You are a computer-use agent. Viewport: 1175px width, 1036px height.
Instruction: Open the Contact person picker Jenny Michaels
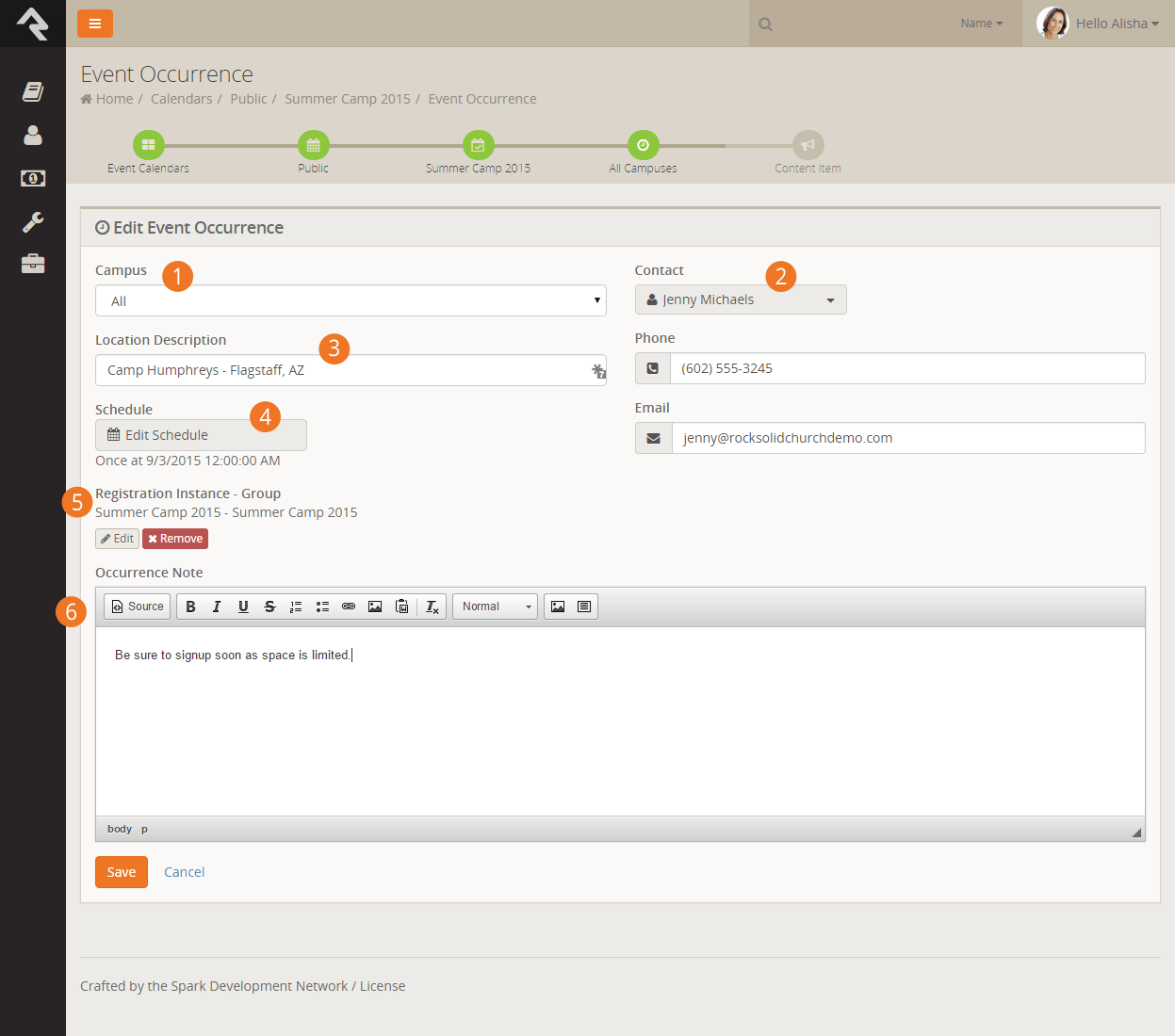741,299
